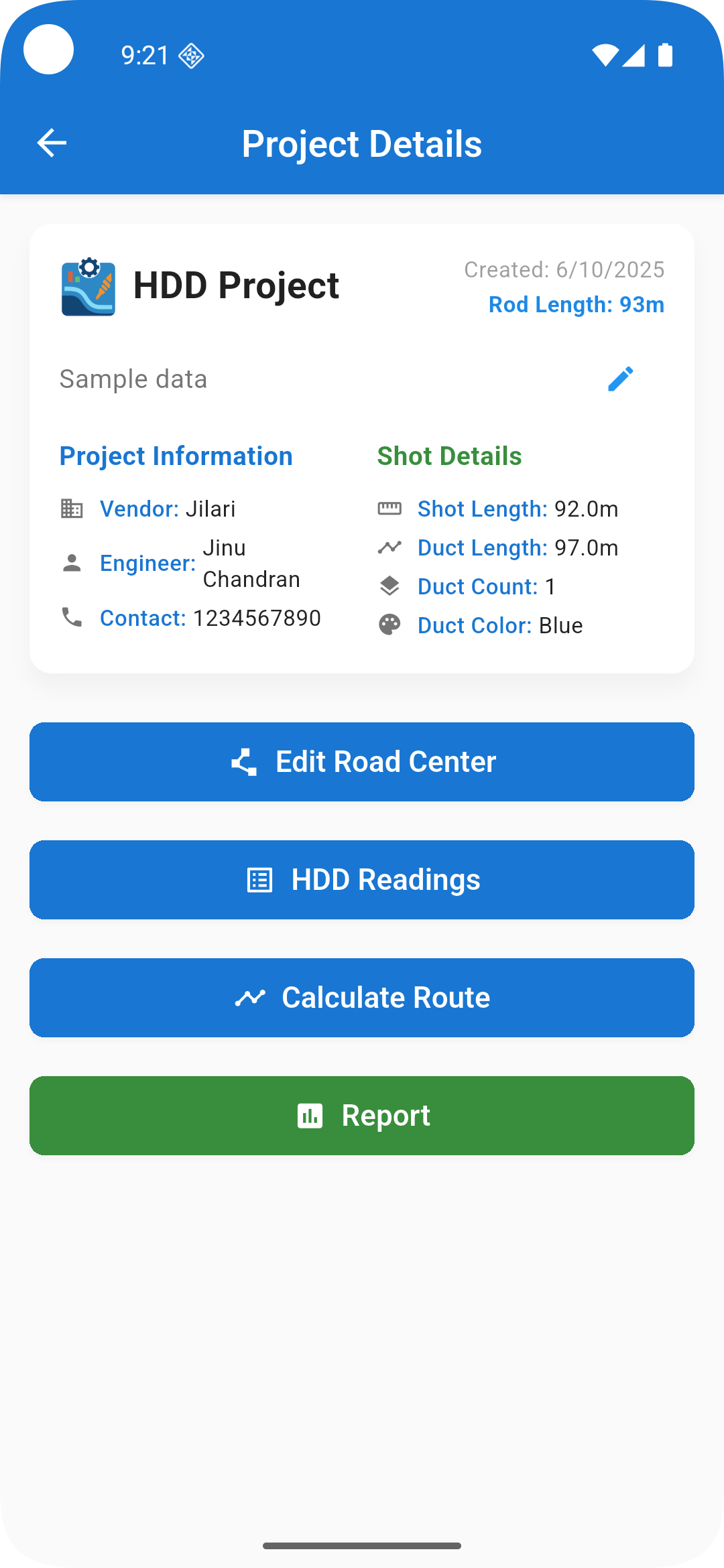Image resolution: width=724 pixels, height=1568 pixels.
Task: Click the trend-line icon beside Duct Length
Action: [x=391, y=547]
